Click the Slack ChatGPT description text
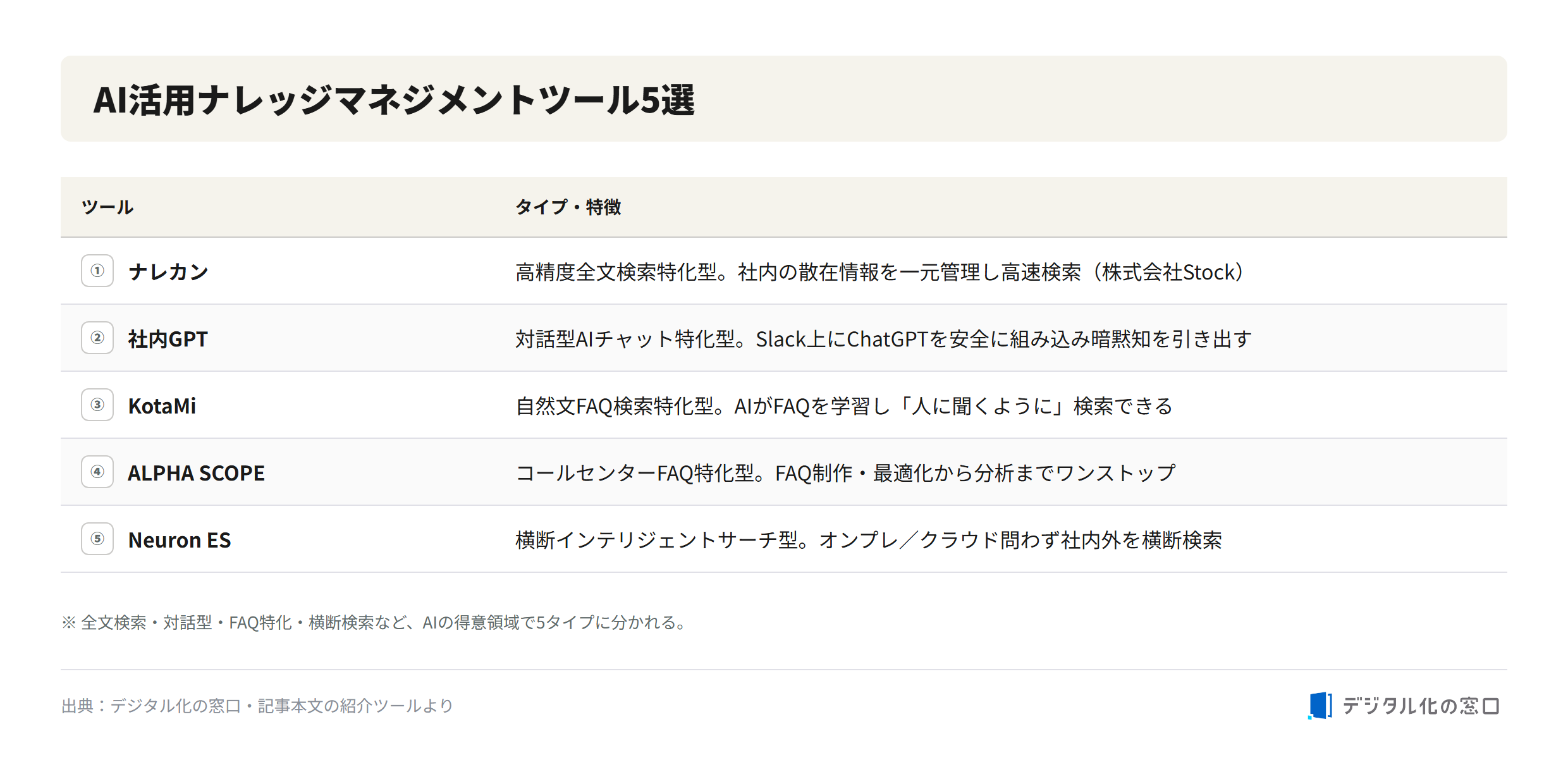1568x779 pixels. tap(883, 339)
